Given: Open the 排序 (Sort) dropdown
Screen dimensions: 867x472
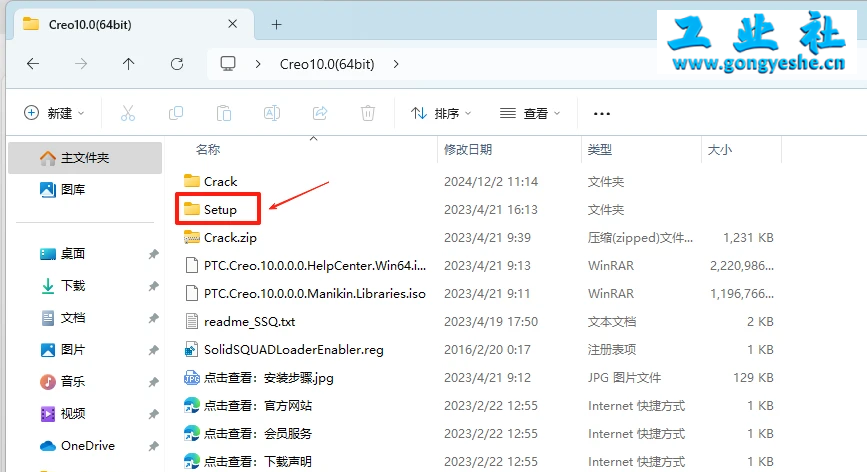Looking at the screenshot, I should point(441,113).
